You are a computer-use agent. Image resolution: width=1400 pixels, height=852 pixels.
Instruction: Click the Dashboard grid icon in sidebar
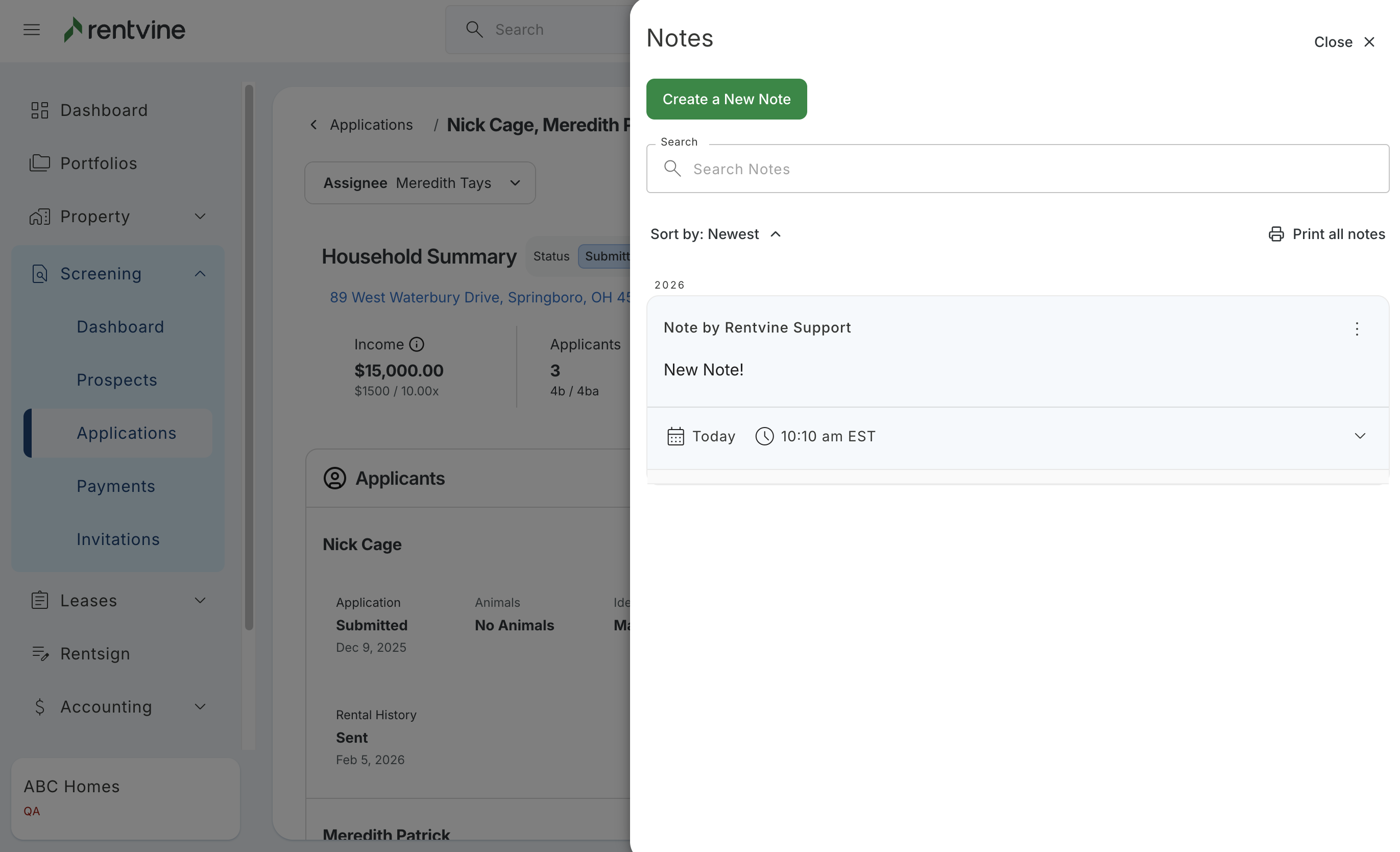tap(39, 110)
